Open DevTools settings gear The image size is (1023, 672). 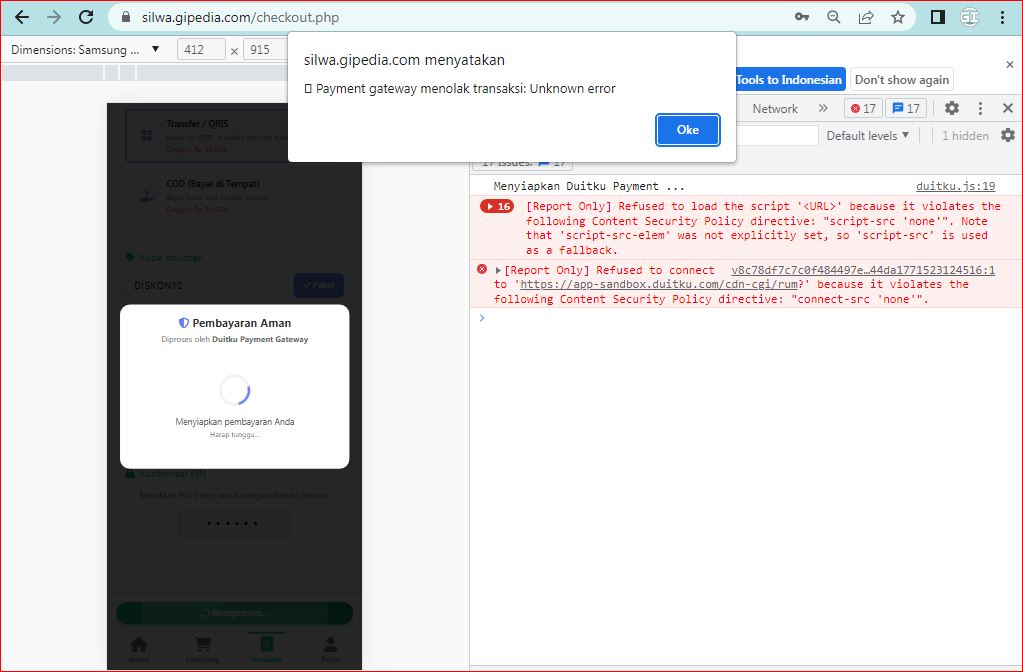[x=952, y=108]
